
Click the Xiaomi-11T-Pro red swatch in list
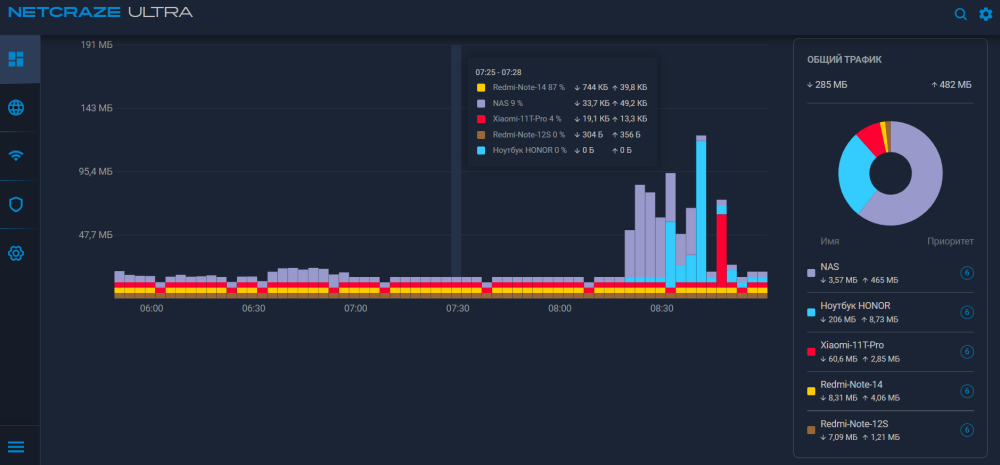[x=811, y=351]
